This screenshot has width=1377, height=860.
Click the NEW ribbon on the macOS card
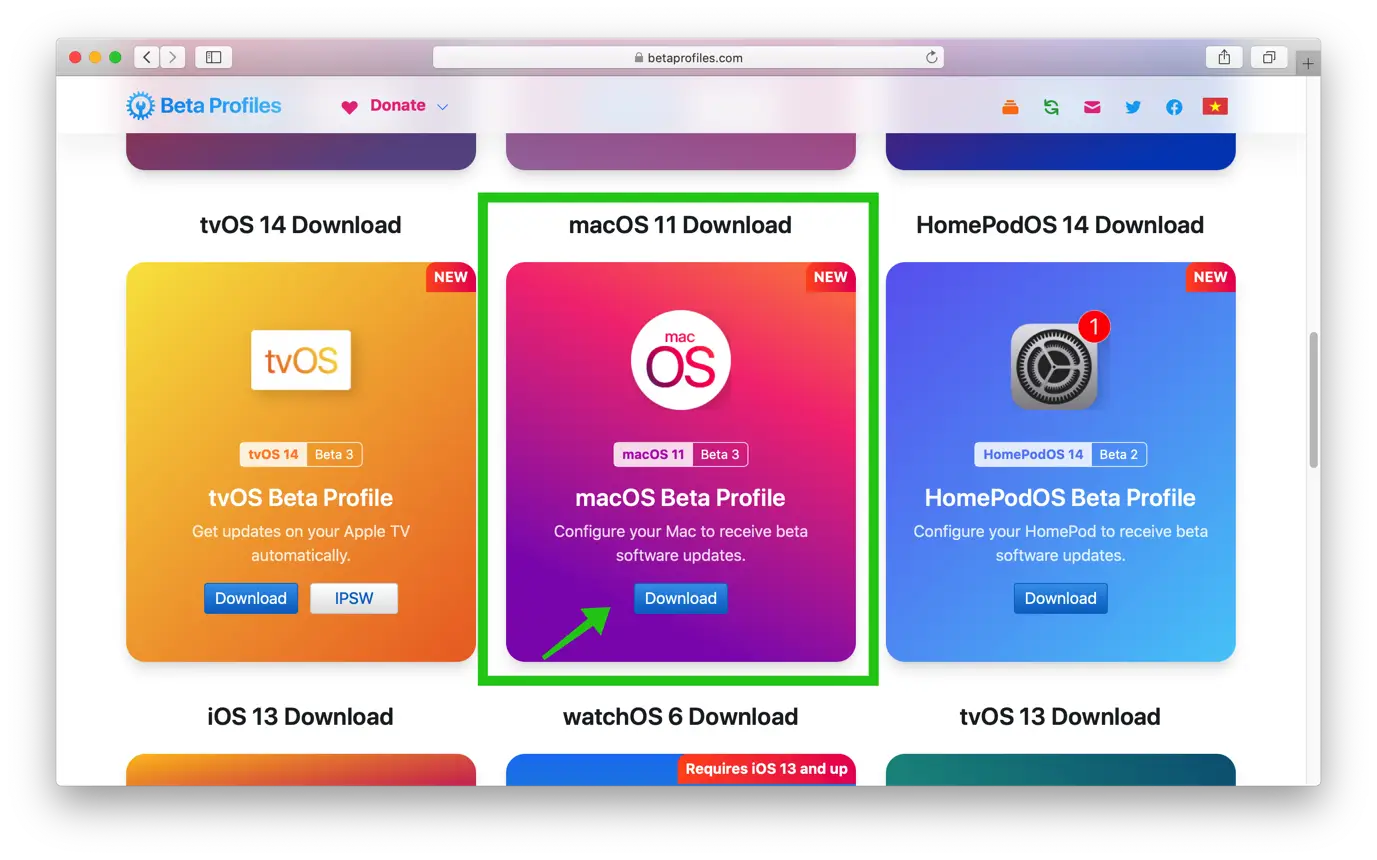pyautogui.click(x=831, y=277)
